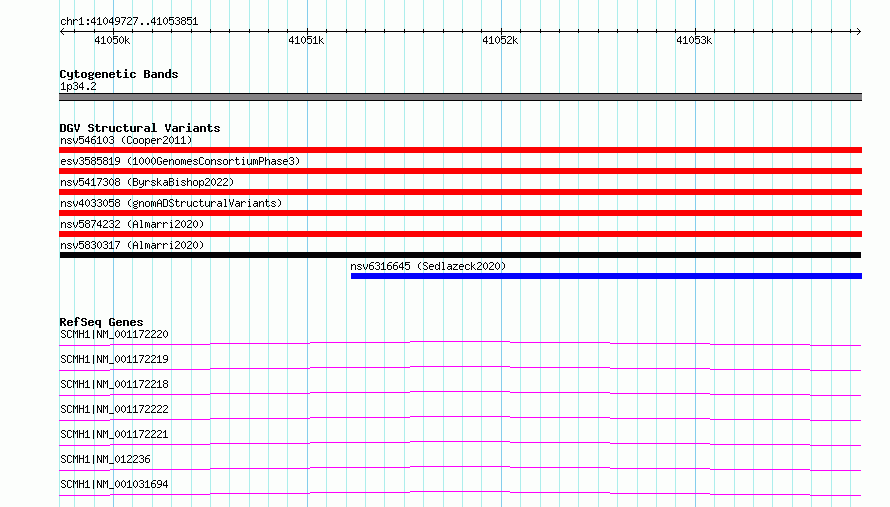Select the Cytogenetic Bands track title
This screenshot has height=507, width=890.
pos(119,74)
